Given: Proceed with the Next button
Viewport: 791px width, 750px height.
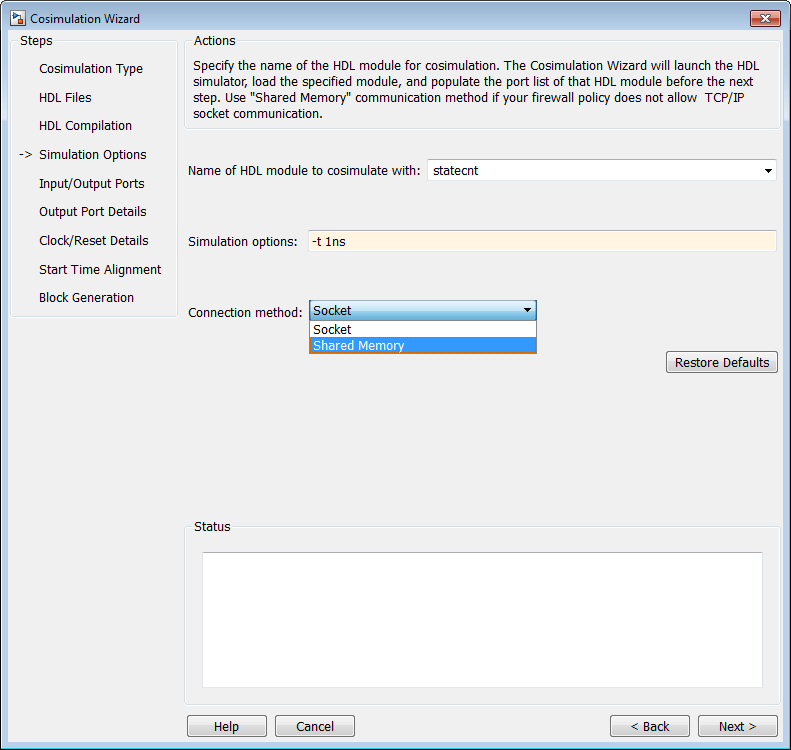Looking at the screenshot, I should tap(738, 726).
